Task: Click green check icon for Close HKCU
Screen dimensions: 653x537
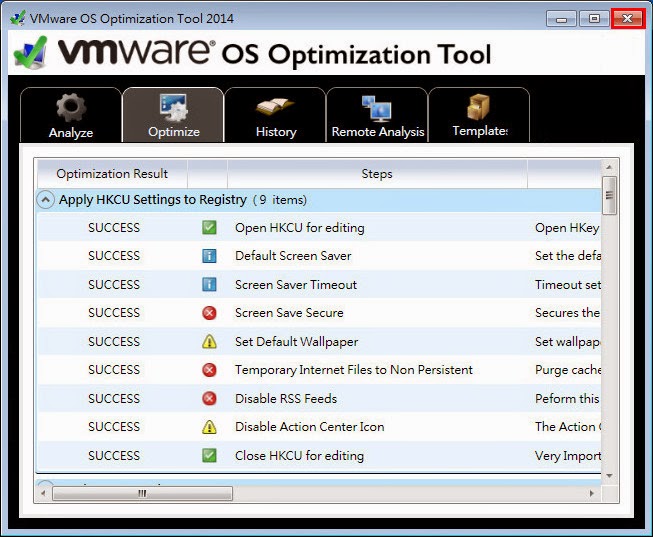Action: [x=209, y=455]
